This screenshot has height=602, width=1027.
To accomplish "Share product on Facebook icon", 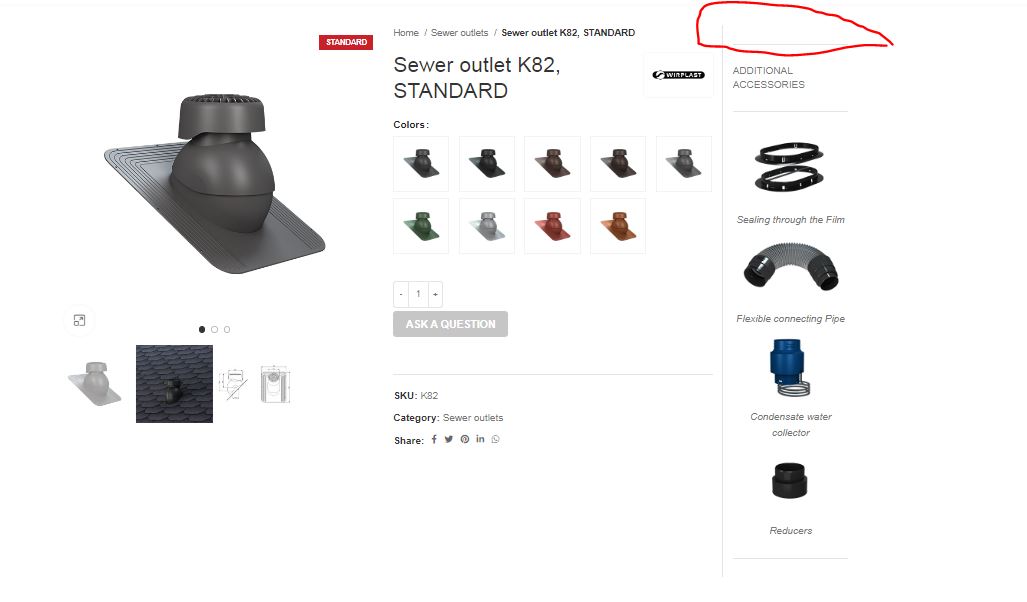I will point(434,440).
